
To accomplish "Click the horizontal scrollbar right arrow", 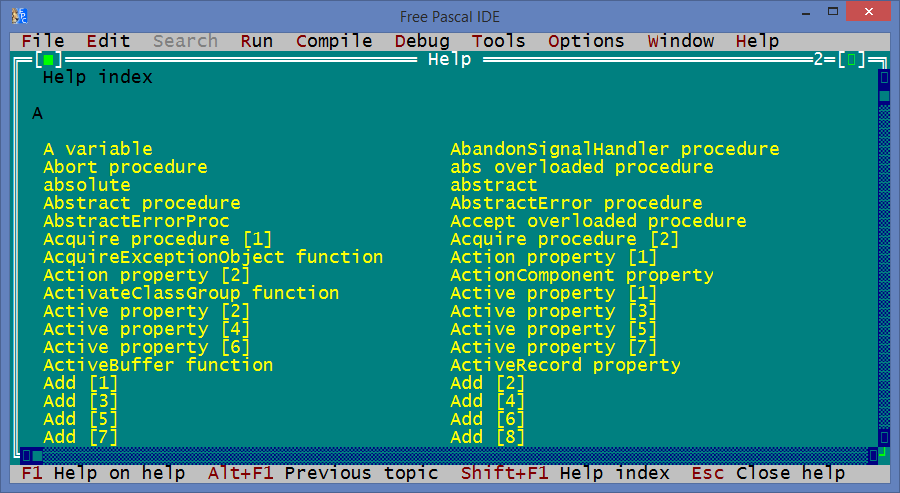I will tap(873, 456).
